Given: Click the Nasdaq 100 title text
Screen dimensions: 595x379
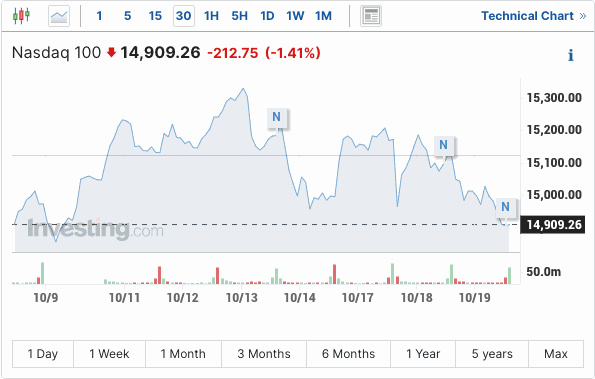Looking at the screenshot, I should [x=57, y=53].
